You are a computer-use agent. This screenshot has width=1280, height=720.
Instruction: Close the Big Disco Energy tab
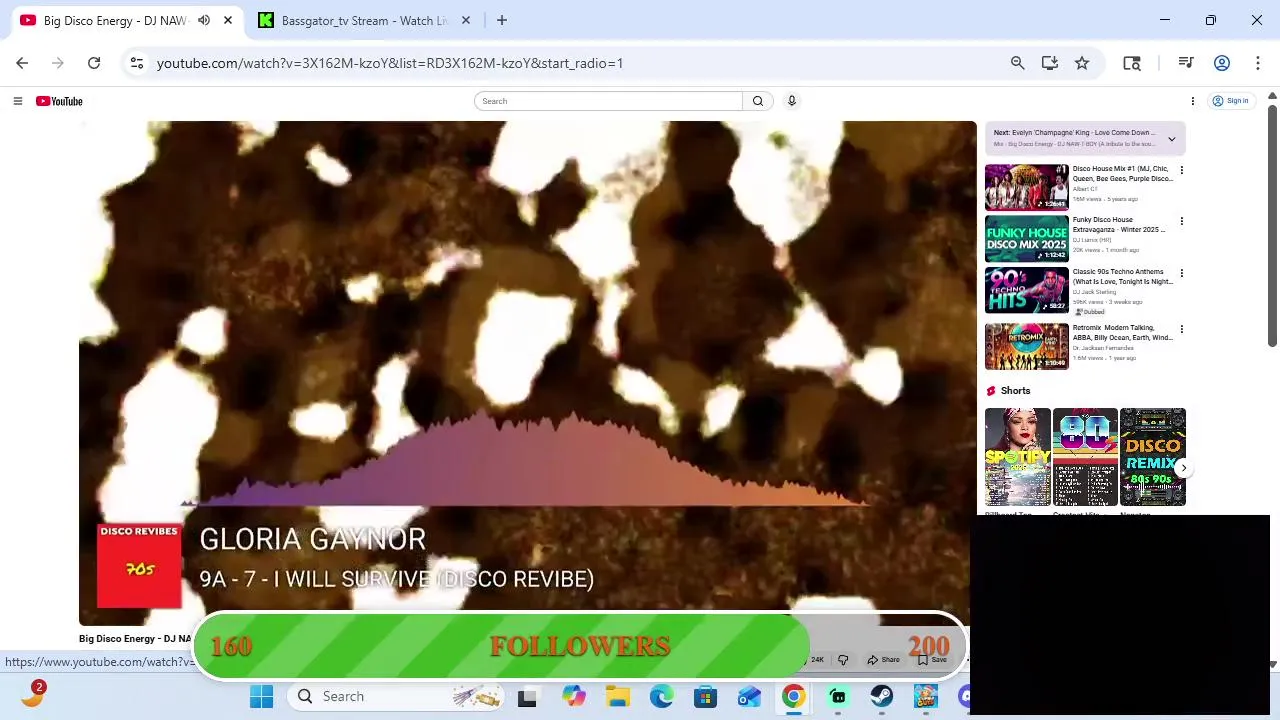click(x=228, y=20)
